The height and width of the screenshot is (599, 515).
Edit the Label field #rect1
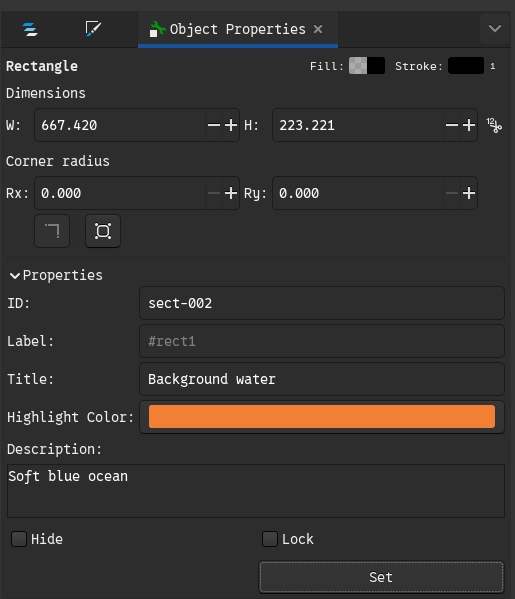point(322,341)
